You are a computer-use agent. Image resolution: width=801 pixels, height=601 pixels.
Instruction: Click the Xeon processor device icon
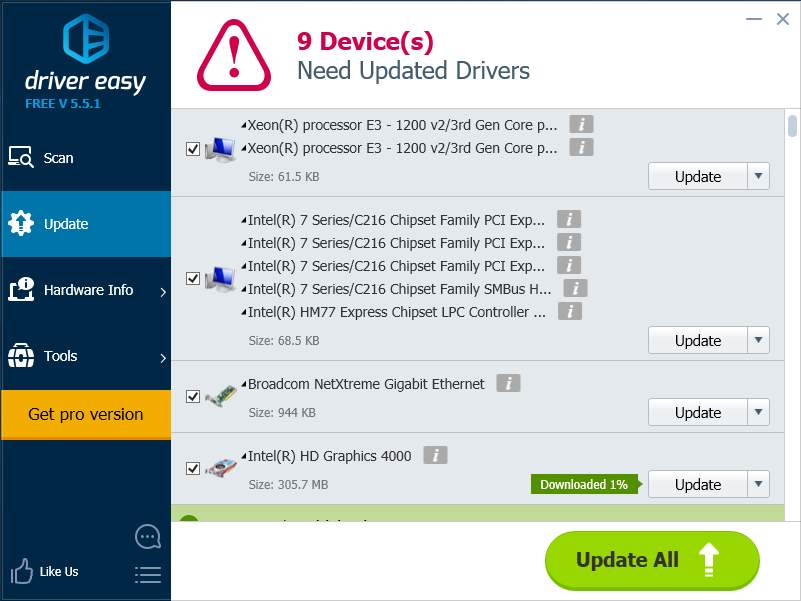tap(220, 149)
